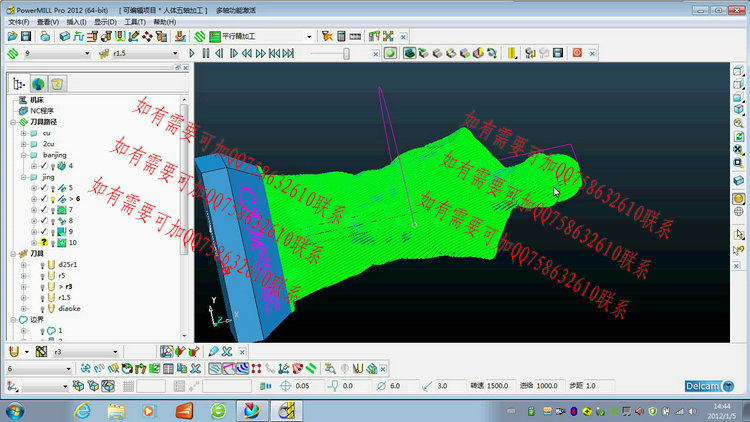Toggle lightbulb visibility of boundary 1
Viewport: 750px width, 422px height.
coord(42,331)
